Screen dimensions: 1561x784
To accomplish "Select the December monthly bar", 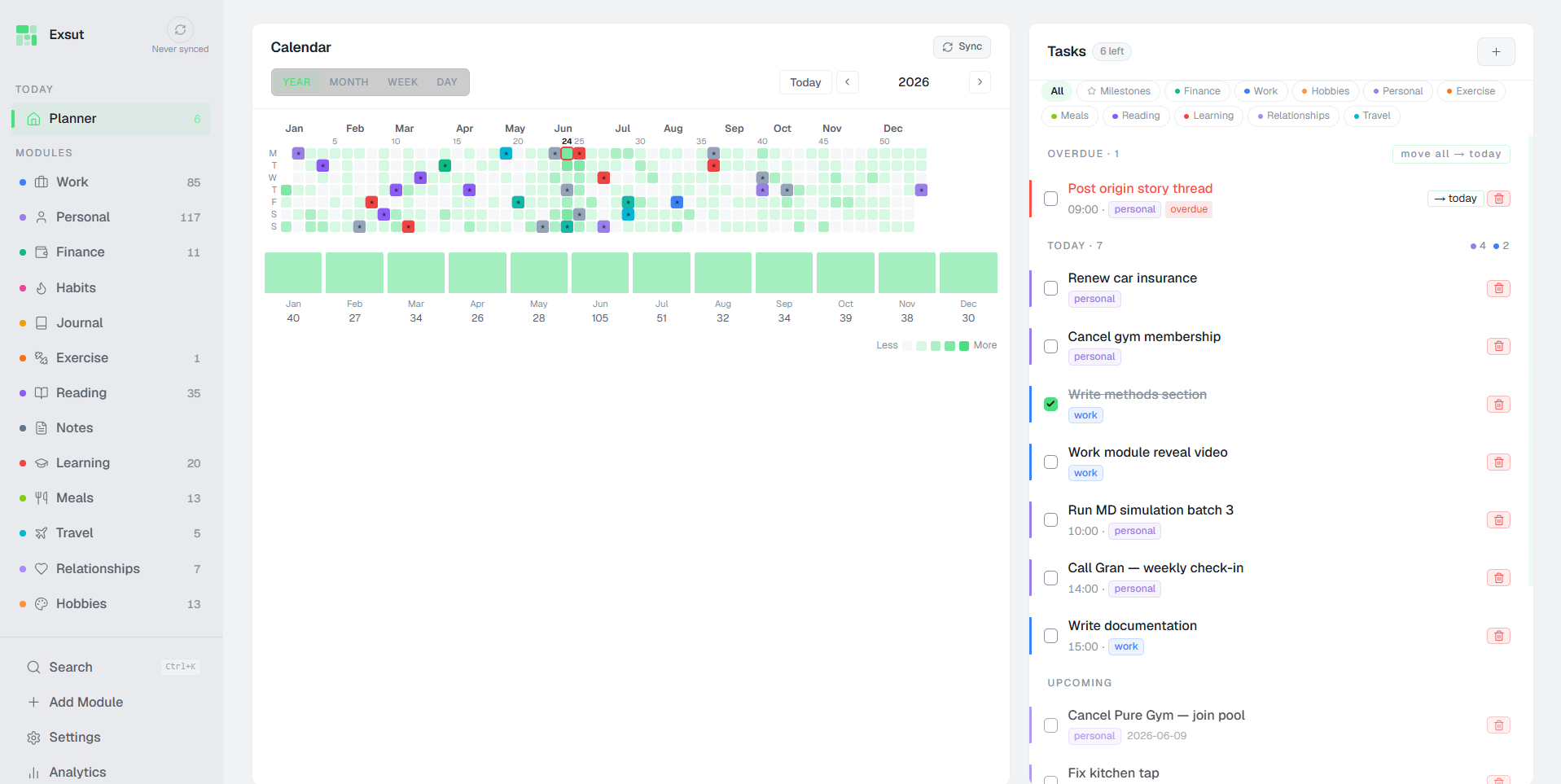I will pyautogui.click(x=968, y=273).
